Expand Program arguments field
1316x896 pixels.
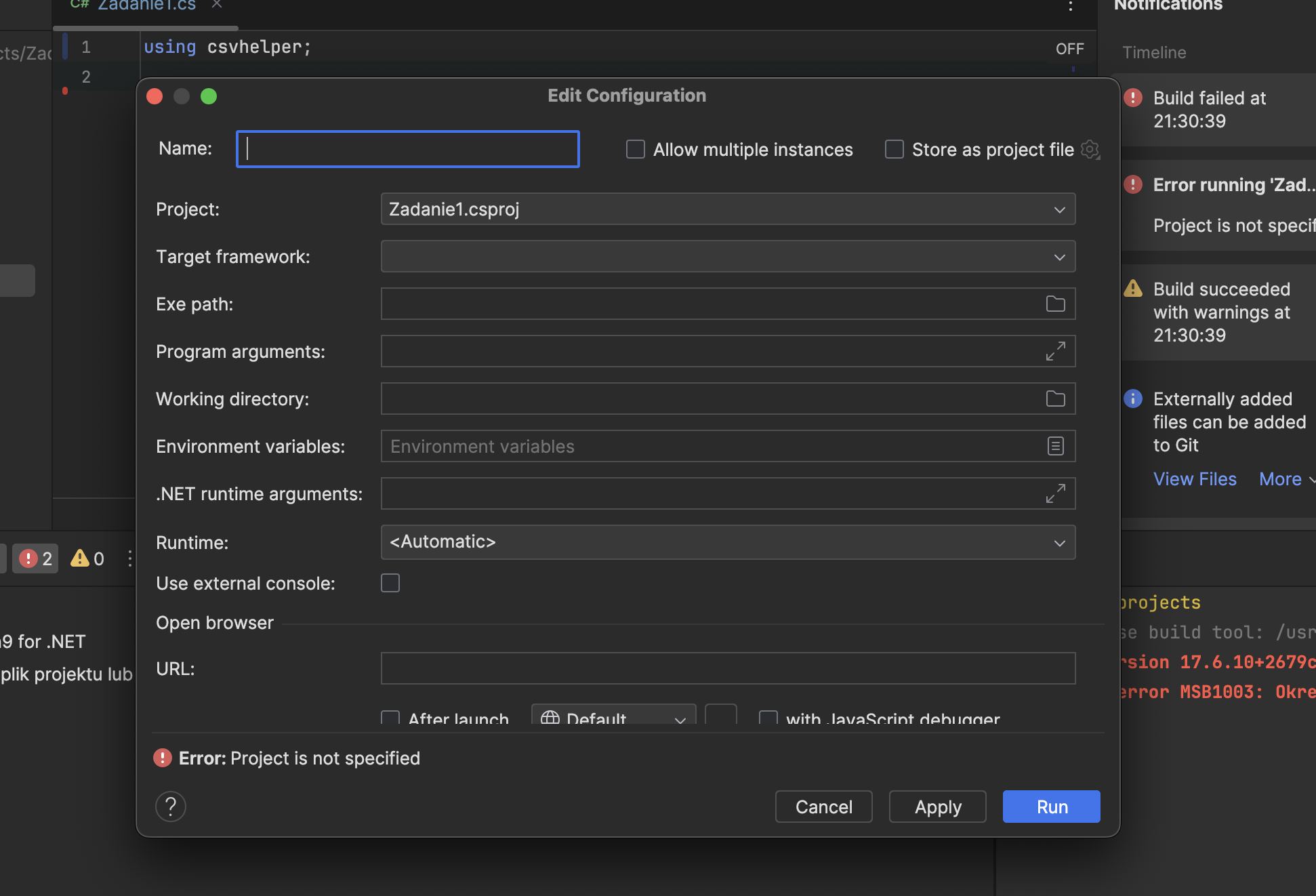point(1055,351)
